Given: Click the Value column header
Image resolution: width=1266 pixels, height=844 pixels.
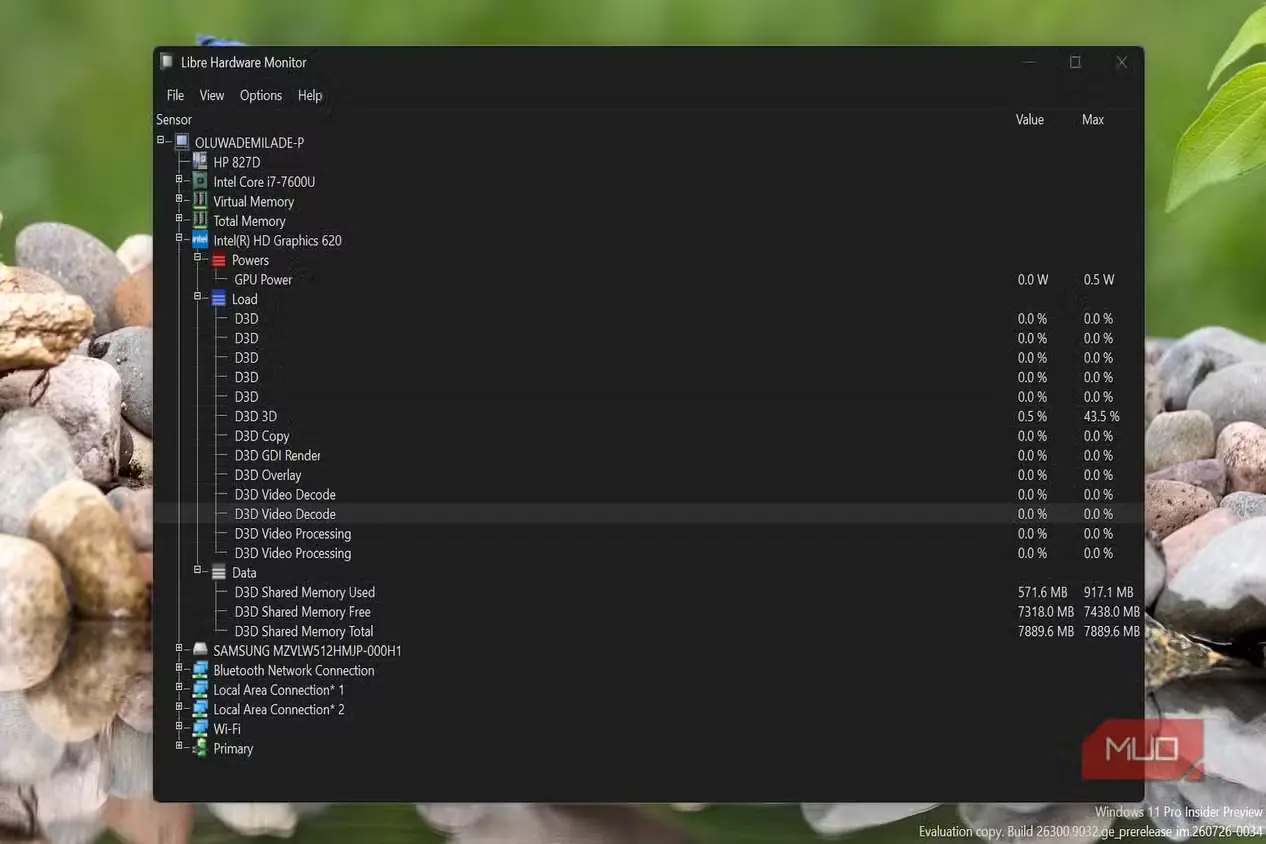Looking at the screenshot, I should coord(1030,119).
